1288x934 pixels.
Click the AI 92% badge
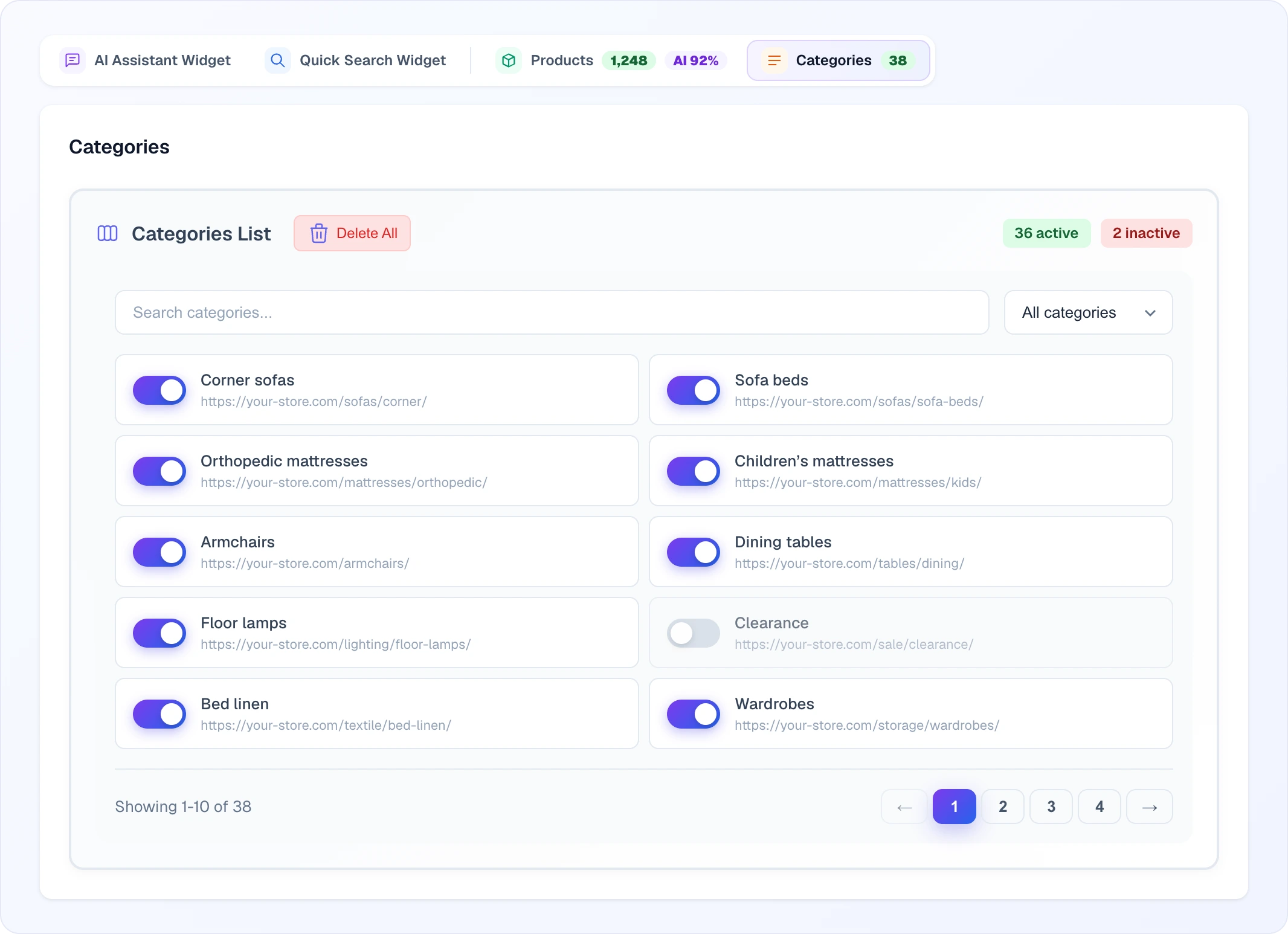[696, 60]
